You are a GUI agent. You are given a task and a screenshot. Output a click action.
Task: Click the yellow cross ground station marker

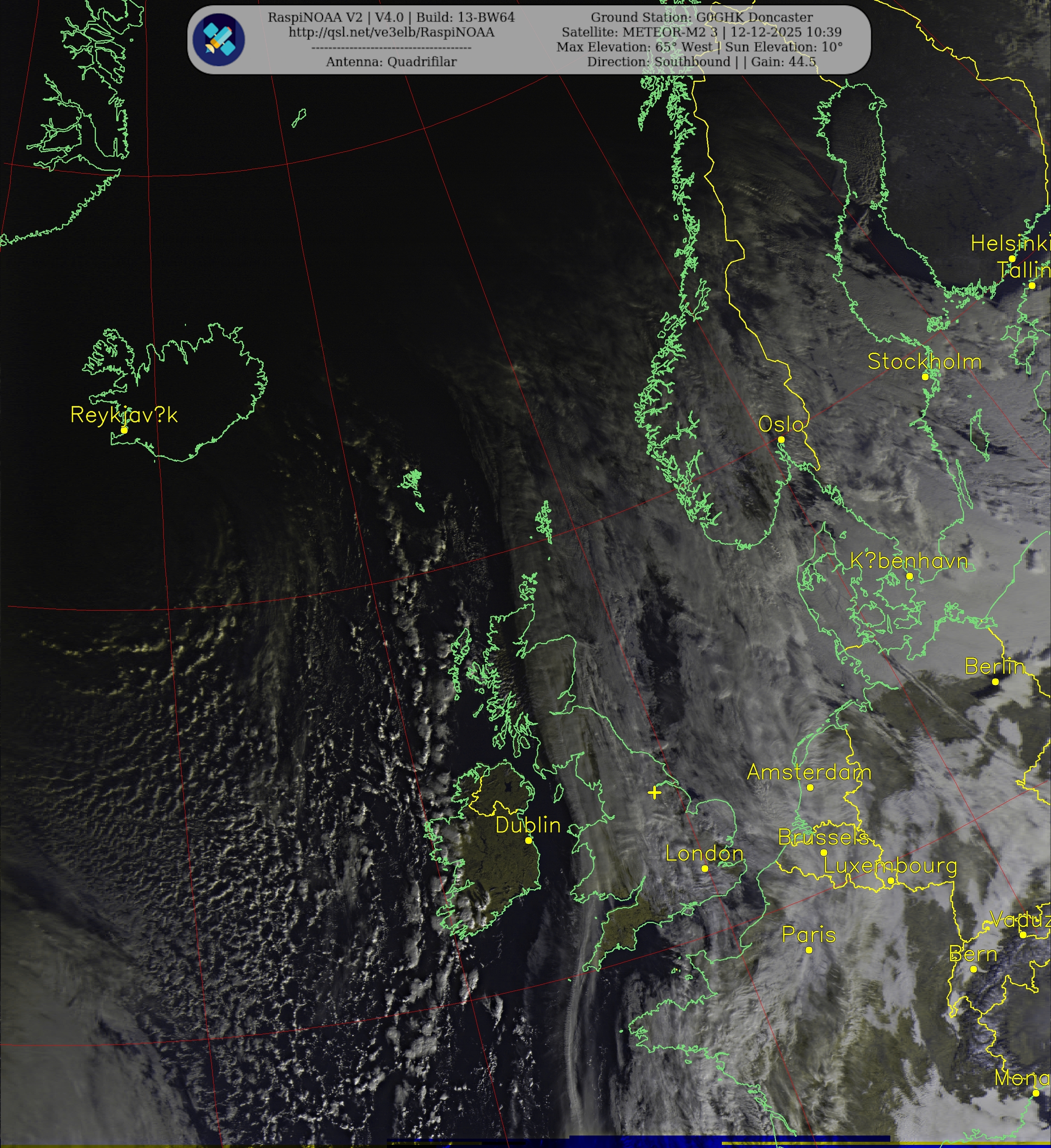pyautogui.click(x=654, y=793)
